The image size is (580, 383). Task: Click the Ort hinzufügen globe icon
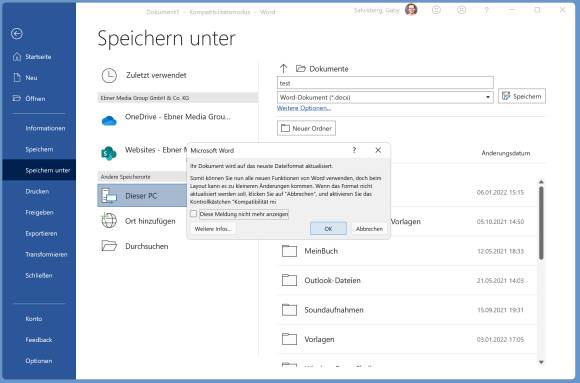109,221
